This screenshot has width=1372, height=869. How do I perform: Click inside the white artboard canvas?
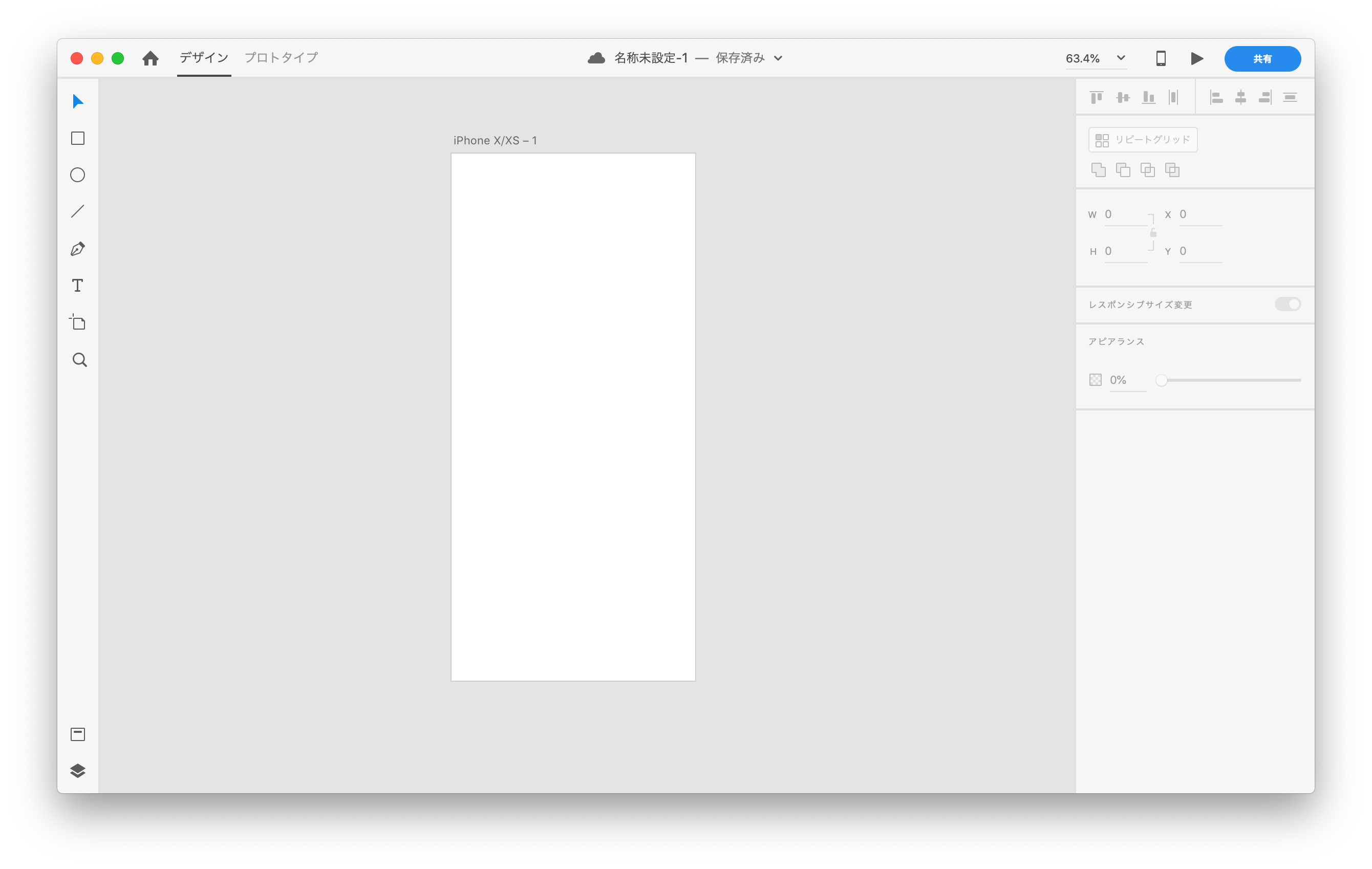(573, 417)
